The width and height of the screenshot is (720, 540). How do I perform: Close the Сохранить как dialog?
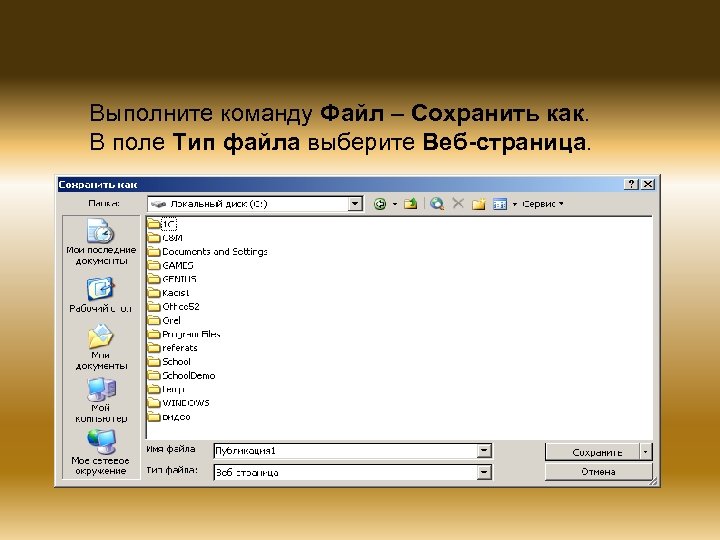pyautogui.click(x=648, y=184)
